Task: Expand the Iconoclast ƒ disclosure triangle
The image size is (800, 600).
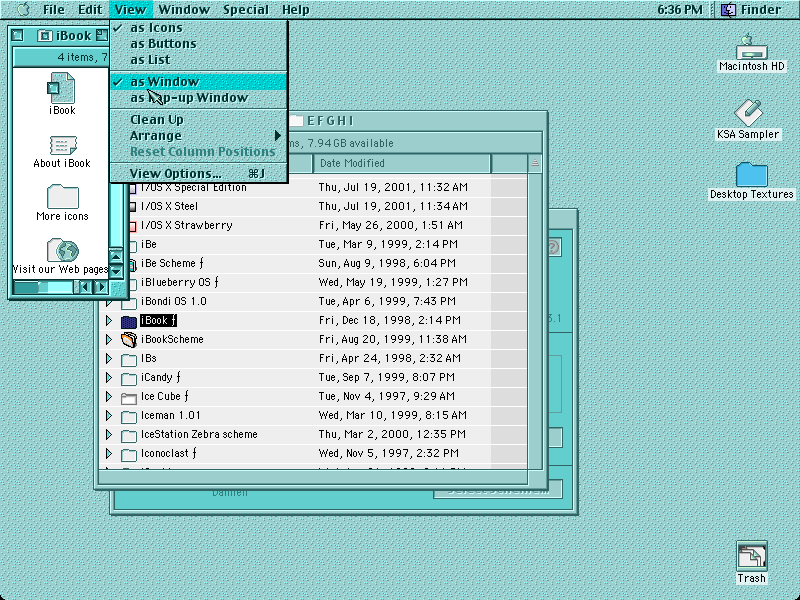Action: (109, 454)
